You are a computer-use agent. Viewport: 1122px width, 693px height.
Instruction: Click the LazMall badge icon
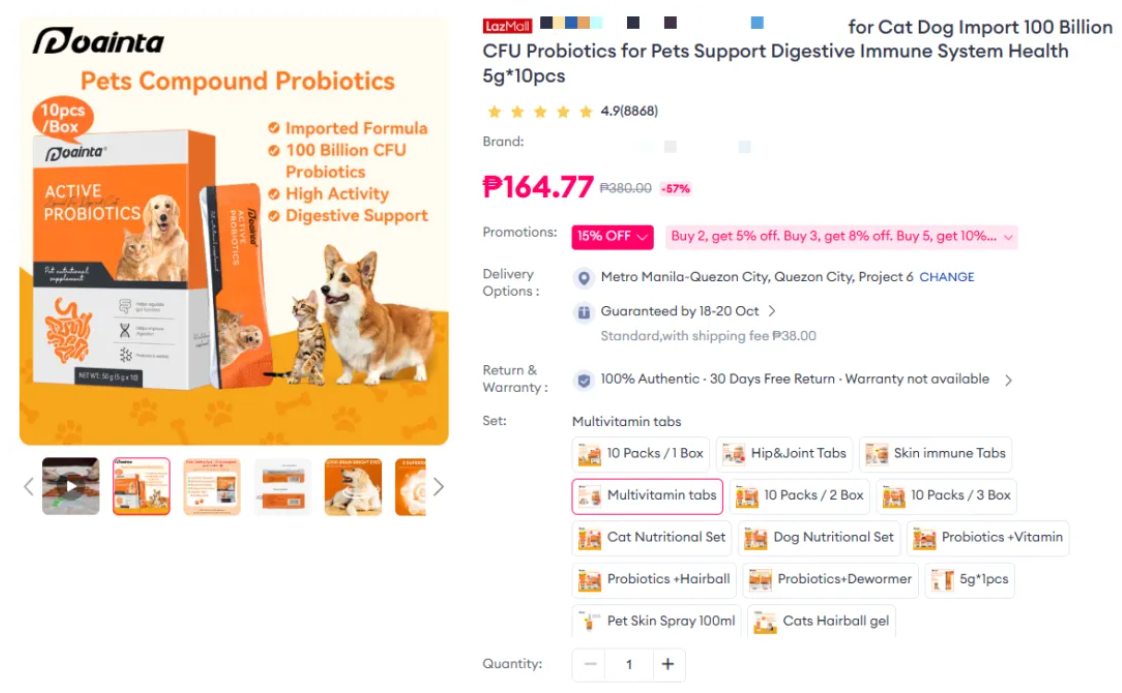click(507, 26)
